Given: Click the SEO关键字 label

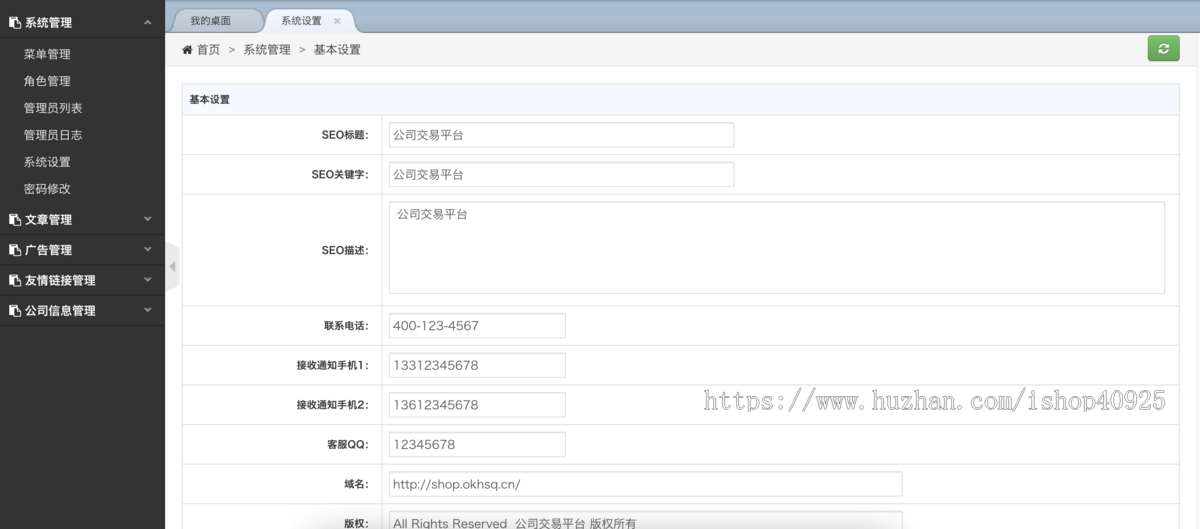Looking at the screenshot, I should point(340,174).
